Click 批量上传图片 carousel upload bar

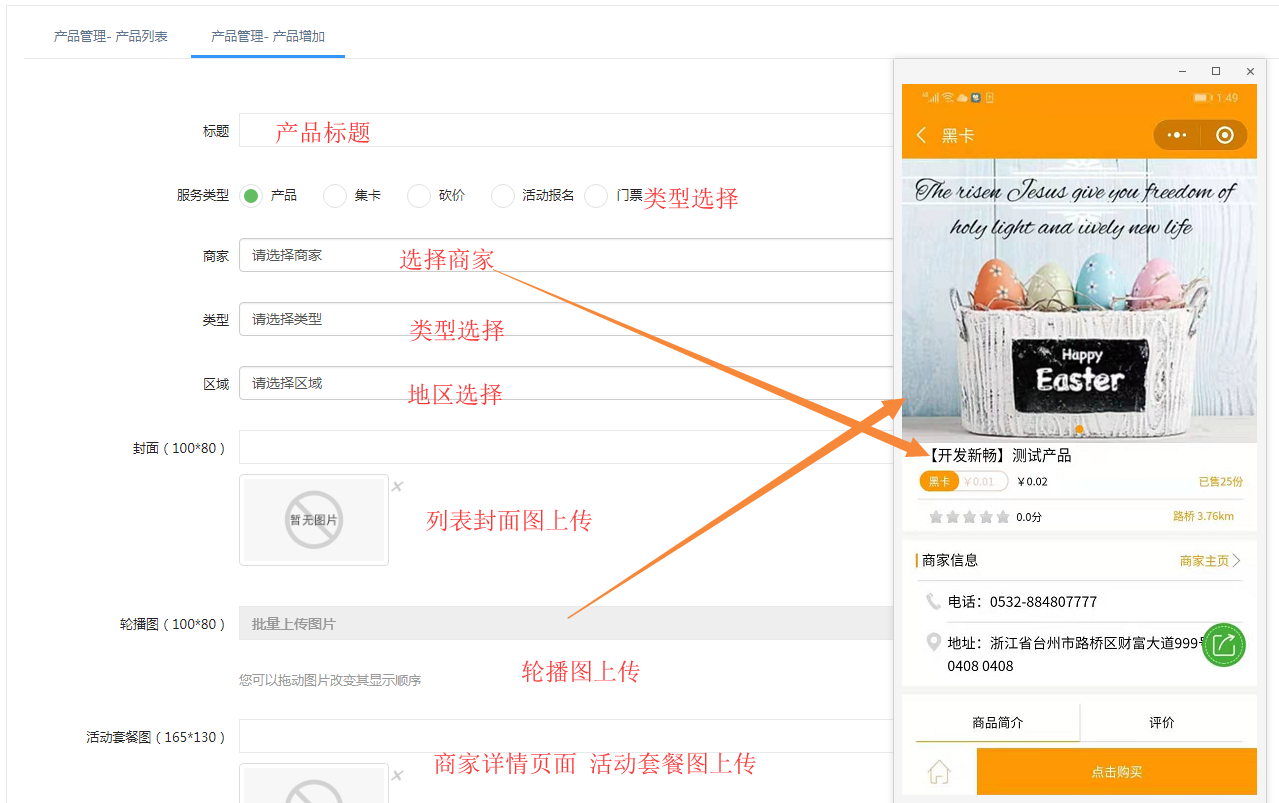click(566, 623)
